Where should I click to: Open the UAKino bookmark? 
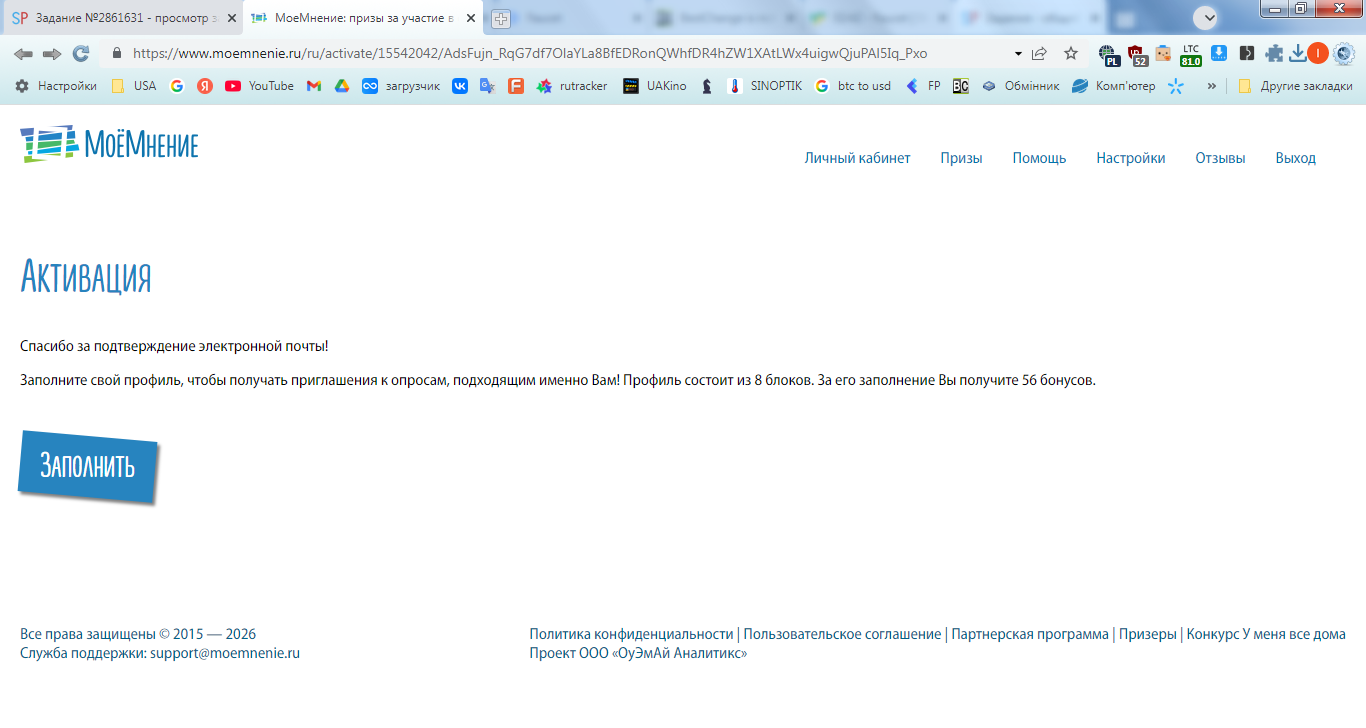[x=655, y=86]
